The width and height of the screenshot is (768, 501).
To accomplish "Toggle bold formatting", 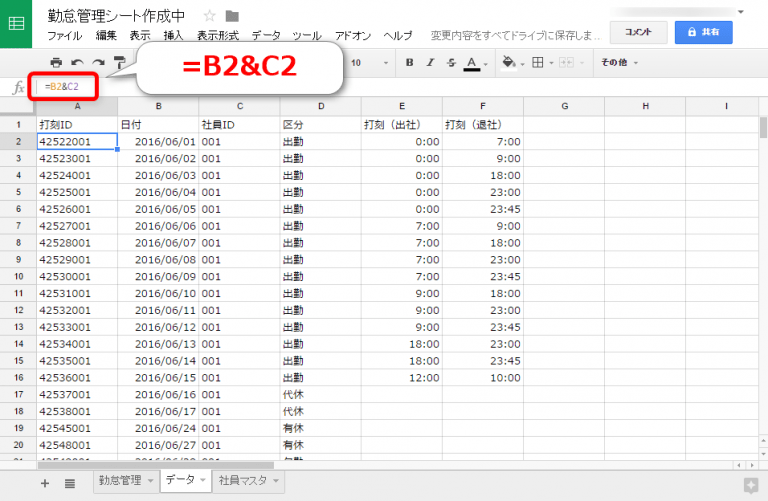I will coord(409,62).
